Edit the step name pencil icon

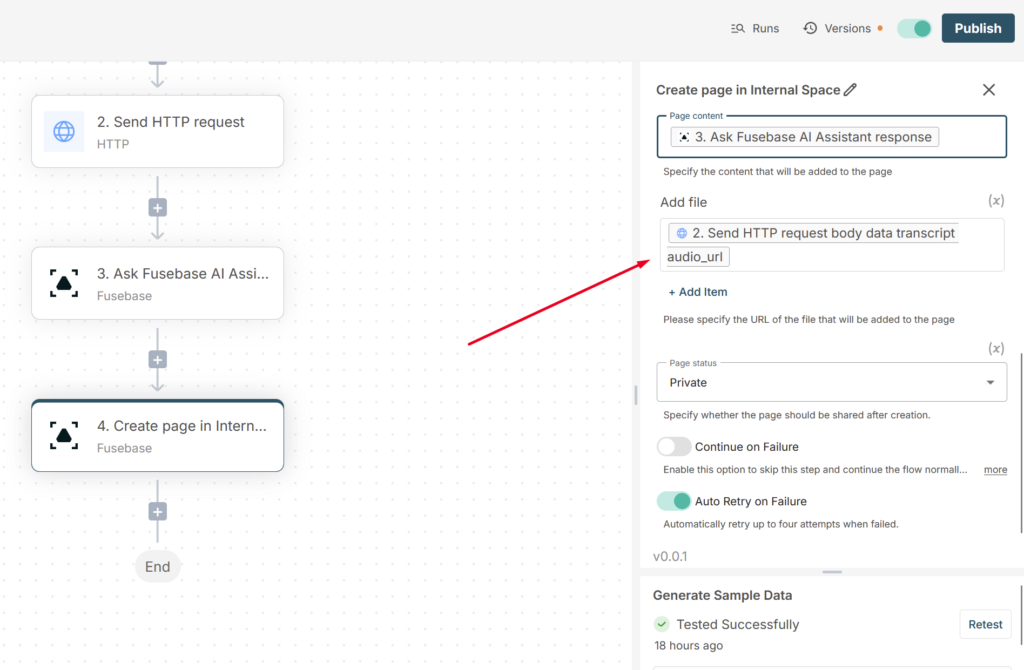point(850,89)
